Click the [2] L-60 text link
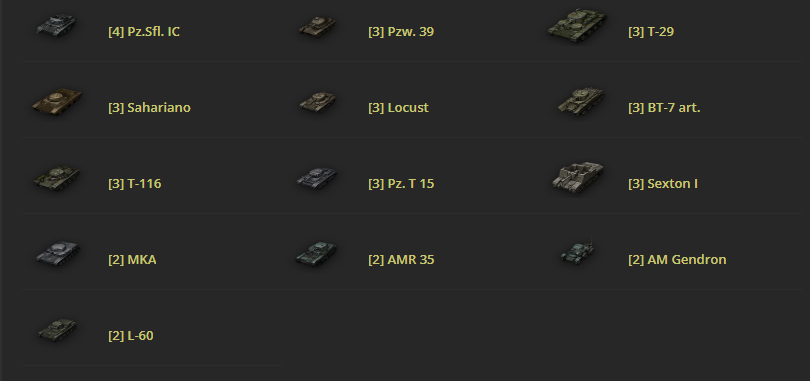This screenshot has height=381, width=810. (131, 336)
